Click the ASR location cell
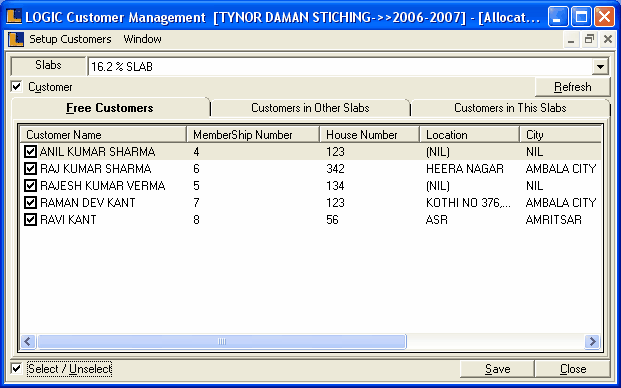 point(436,220)
